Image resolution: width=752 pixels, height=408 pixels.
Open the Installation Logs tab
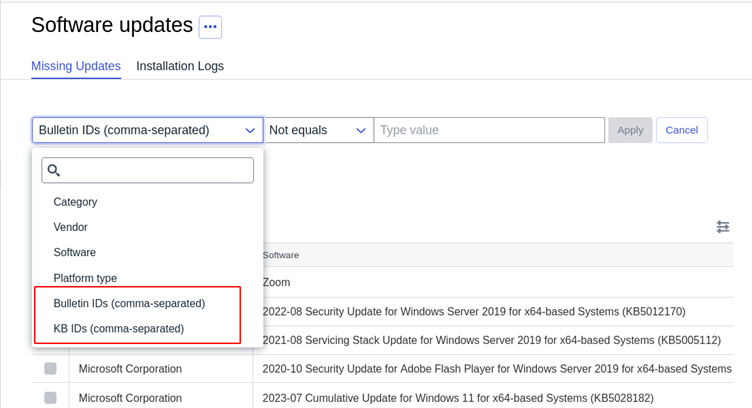tap(180, 66)
